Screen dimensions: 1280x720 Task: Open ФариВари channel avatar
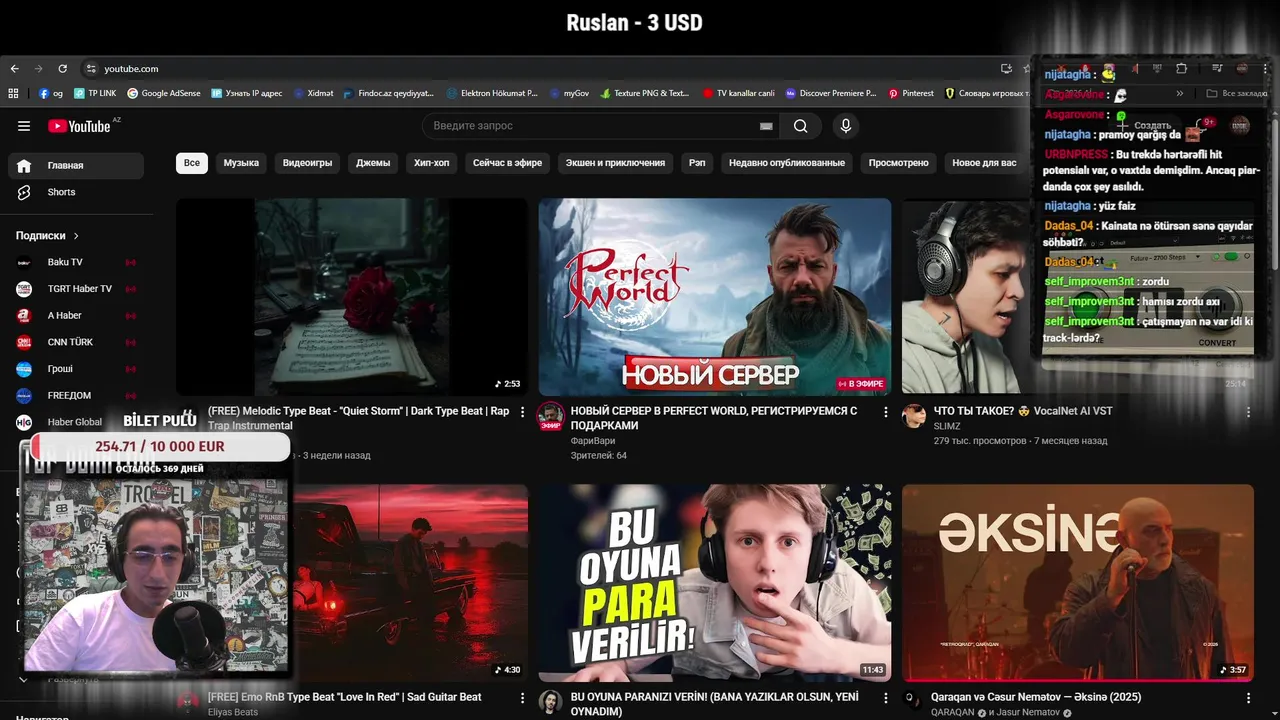click(x=550, y=416)
